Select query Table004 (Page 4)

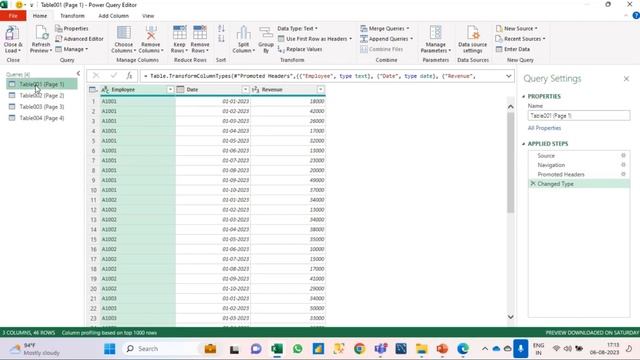[42, 118]
